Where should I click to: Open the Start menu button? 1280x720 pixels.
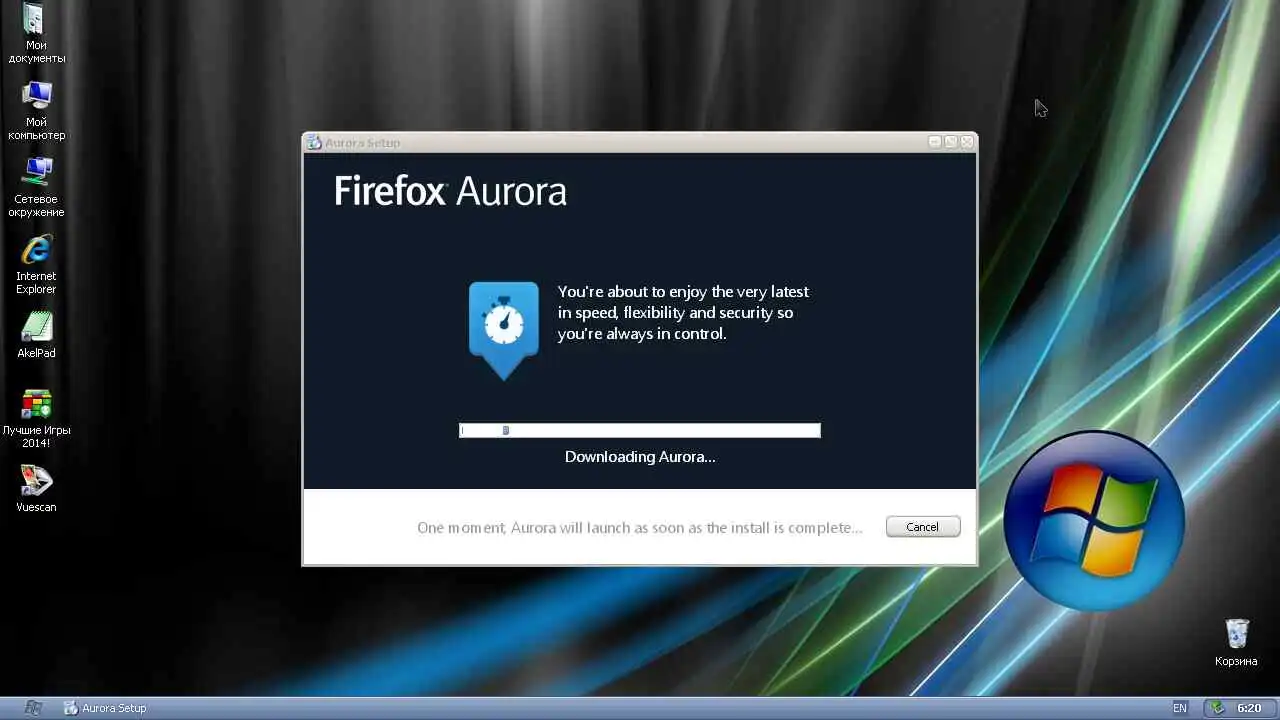click(33, 708)
